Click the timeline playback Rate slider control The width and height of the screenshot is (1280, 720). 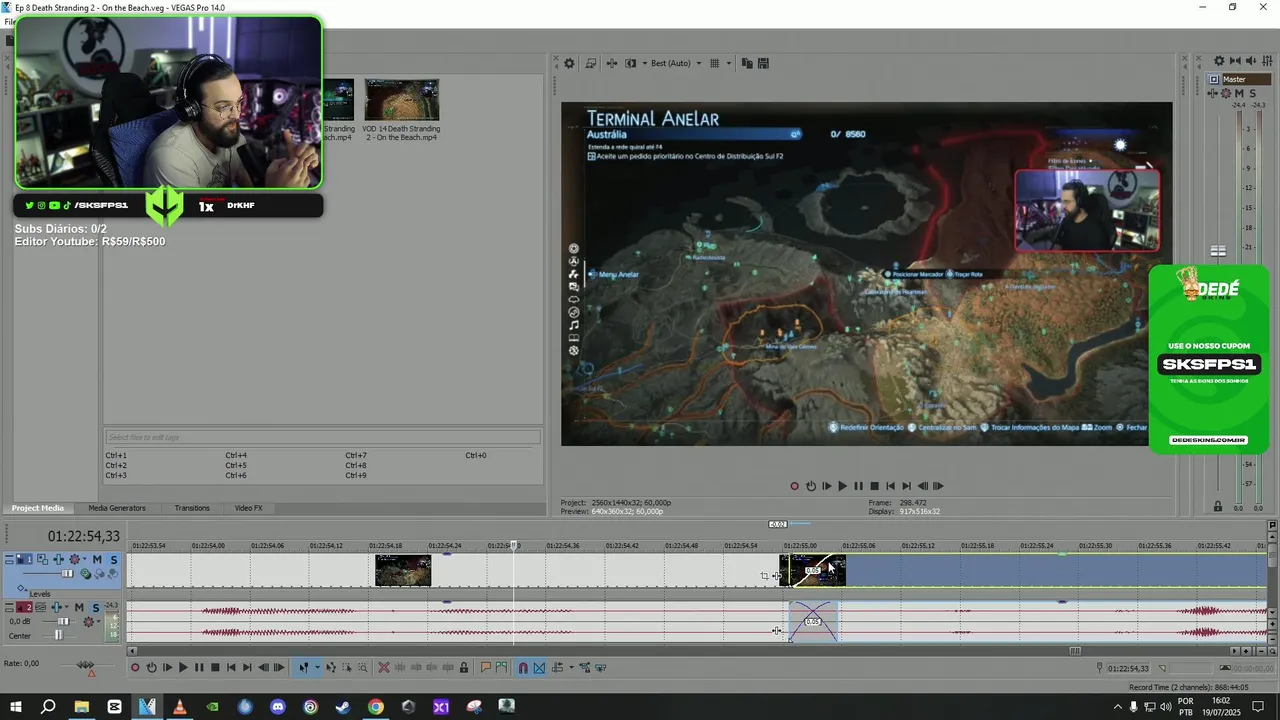[85, 664]
